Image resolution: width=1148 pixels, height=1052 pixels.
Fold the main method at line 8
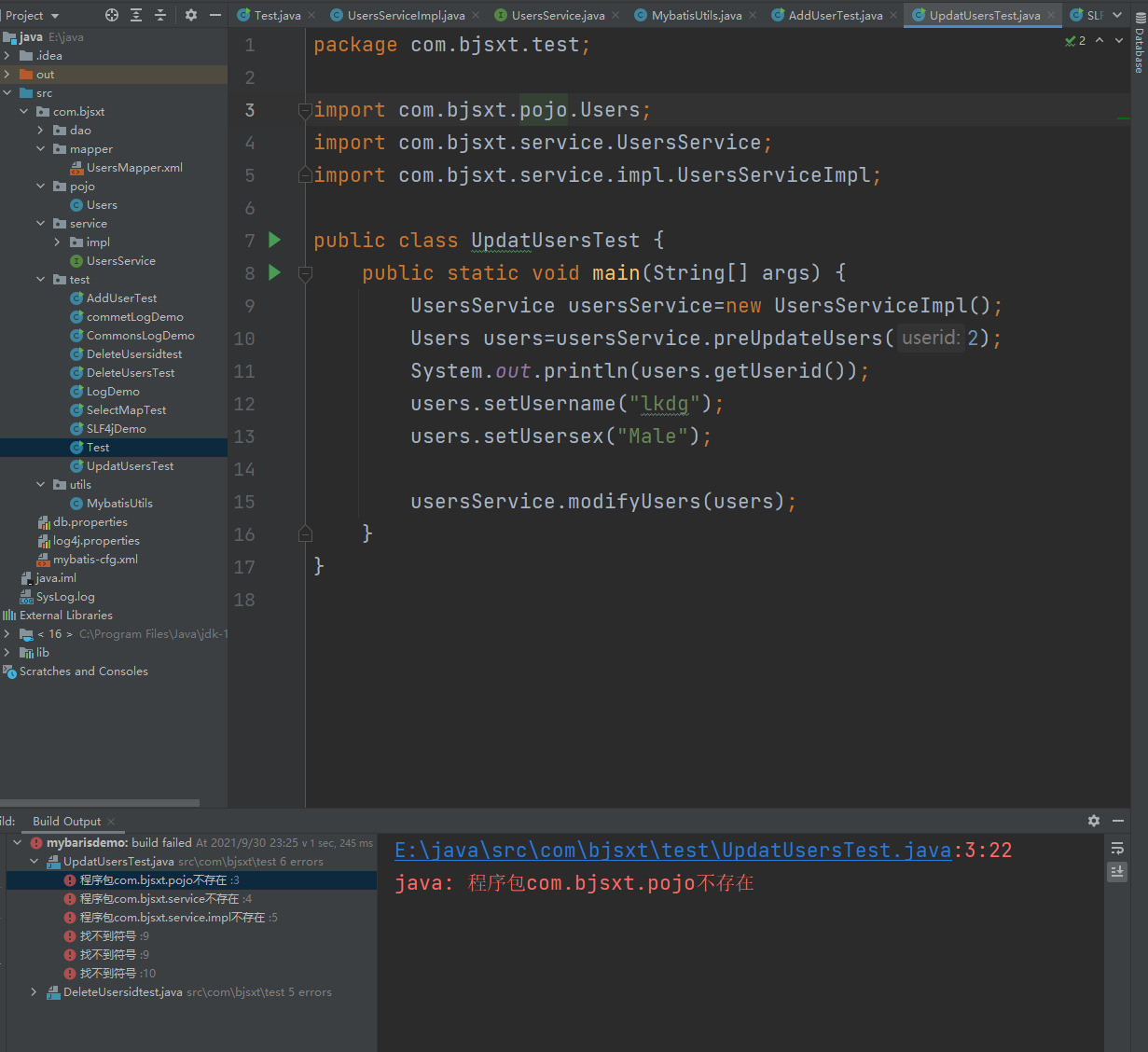[304, 273]
